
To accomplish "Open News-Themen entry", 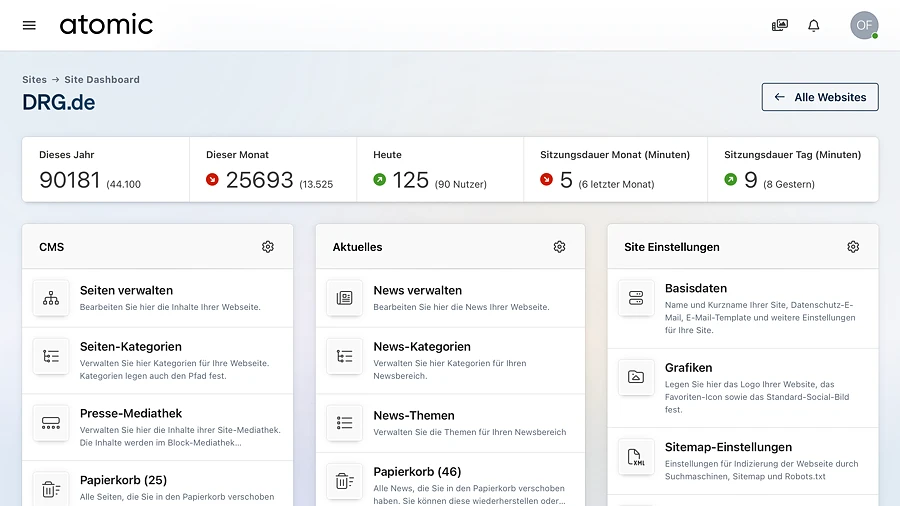I will pos(413,415).
